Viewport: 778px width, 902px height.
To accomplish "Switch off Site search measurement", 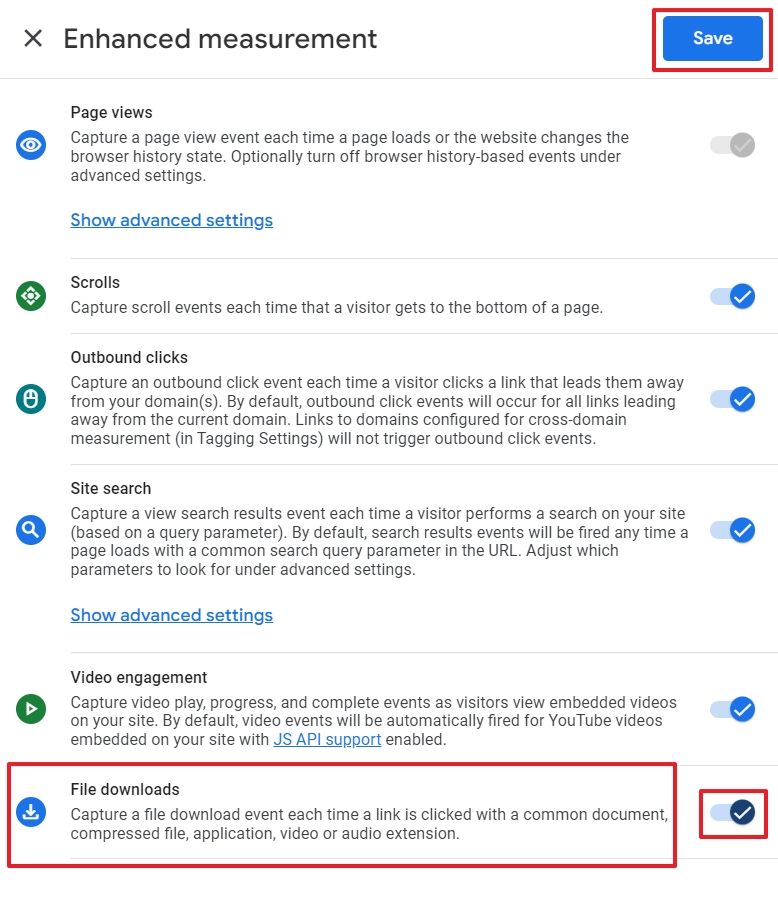I will pos(732,530).
